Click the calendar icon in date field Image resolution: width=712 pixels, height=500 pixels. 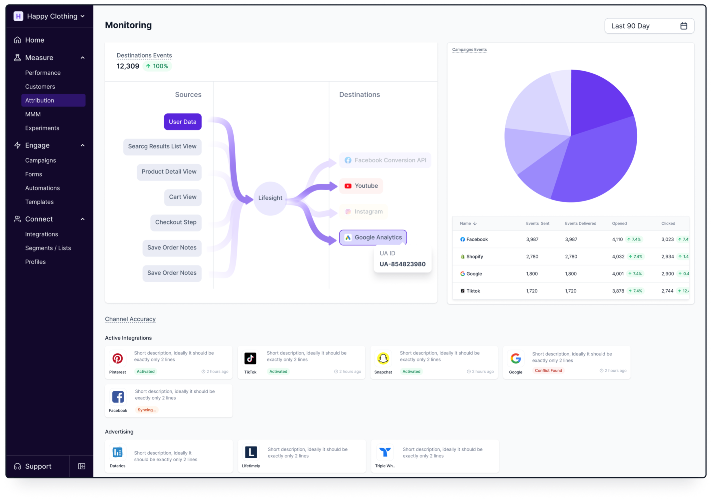tap(683, 26)
